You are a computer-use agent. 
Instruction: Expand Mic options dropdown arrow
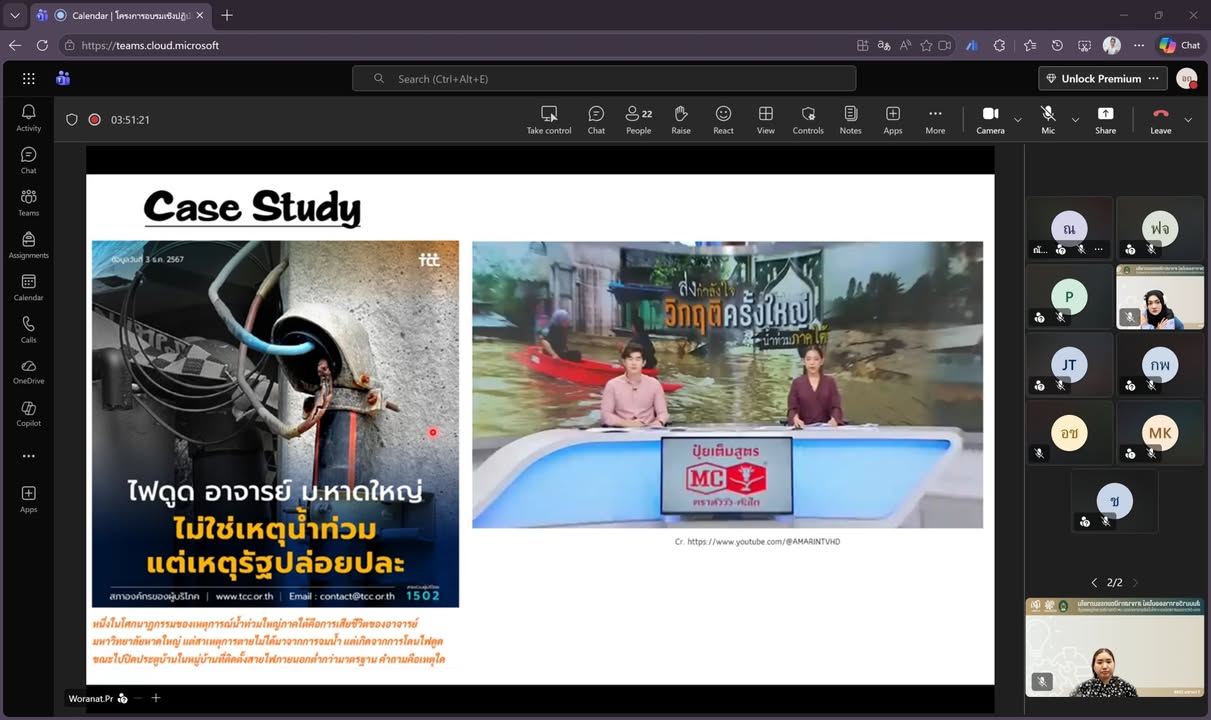coord(1075,120)
